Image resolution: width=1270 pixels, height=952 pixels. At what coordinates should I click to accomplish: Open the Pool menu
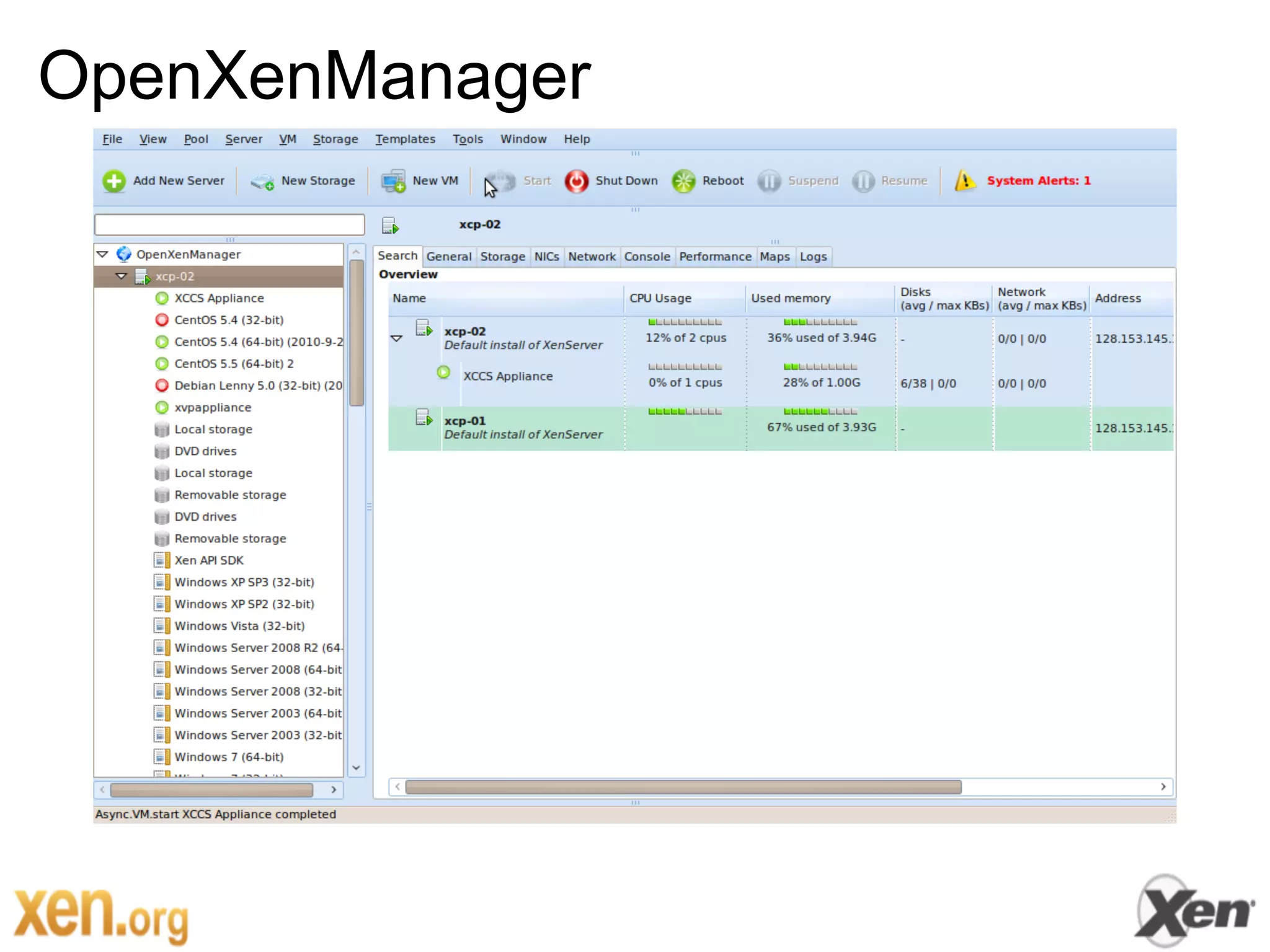[196, 139]
